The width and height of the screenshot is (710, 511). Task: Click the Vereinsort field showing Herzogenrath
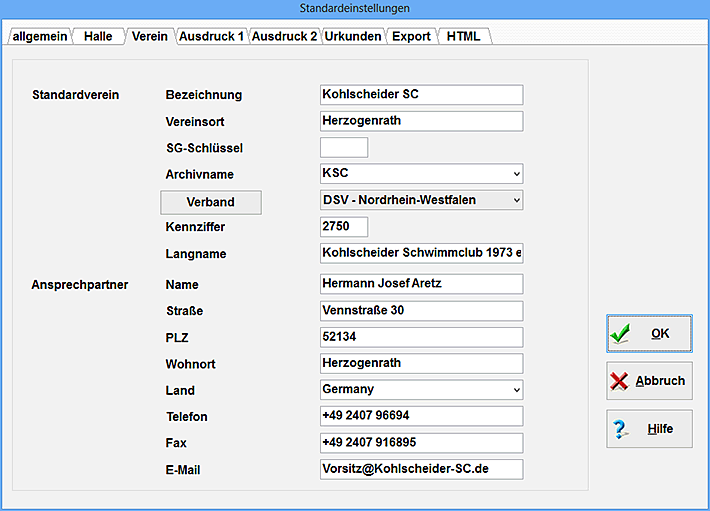coord(421,121)
